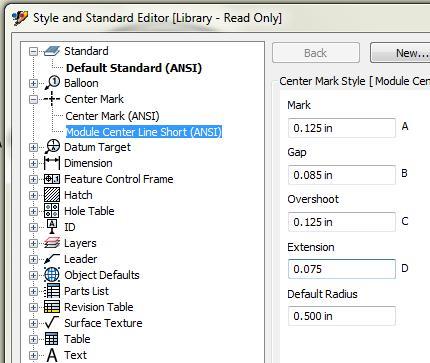Click the Datum Target icon
Viewport: 430px width, 363px height.
[x=52, y=147]
